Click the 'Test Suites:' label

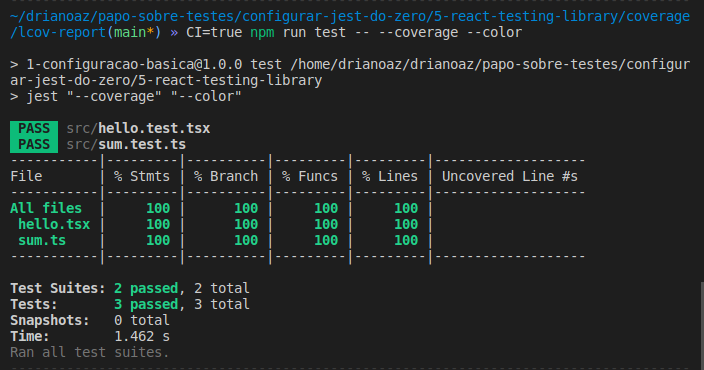coord(58,288)
